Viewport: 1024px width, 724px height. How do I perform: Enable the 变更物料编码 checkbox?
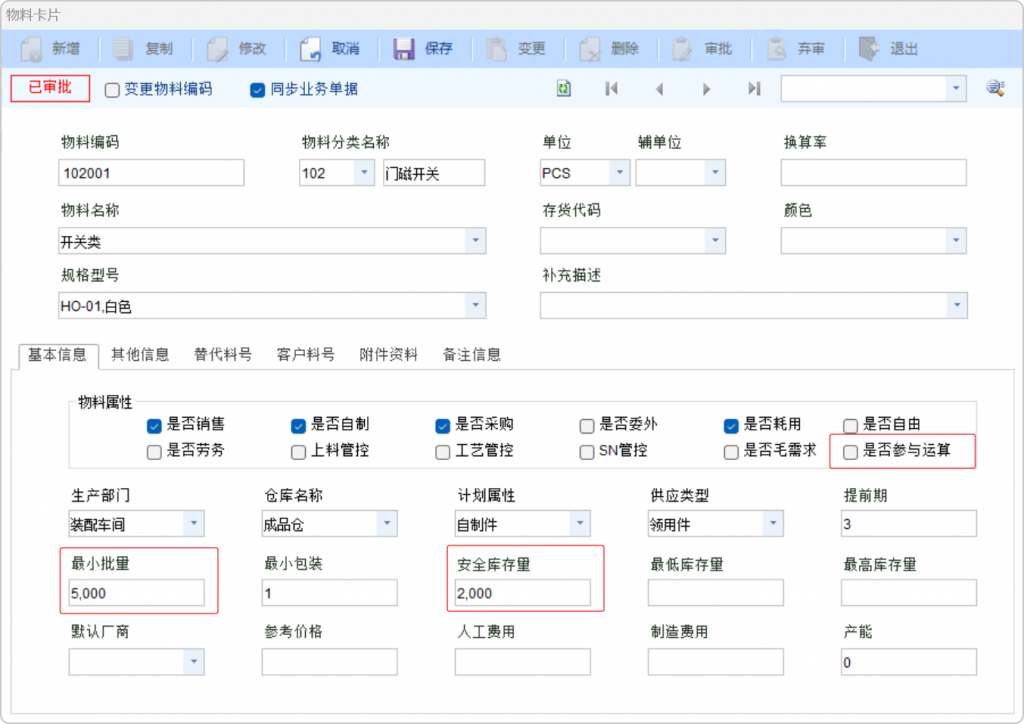coord(112,89)
